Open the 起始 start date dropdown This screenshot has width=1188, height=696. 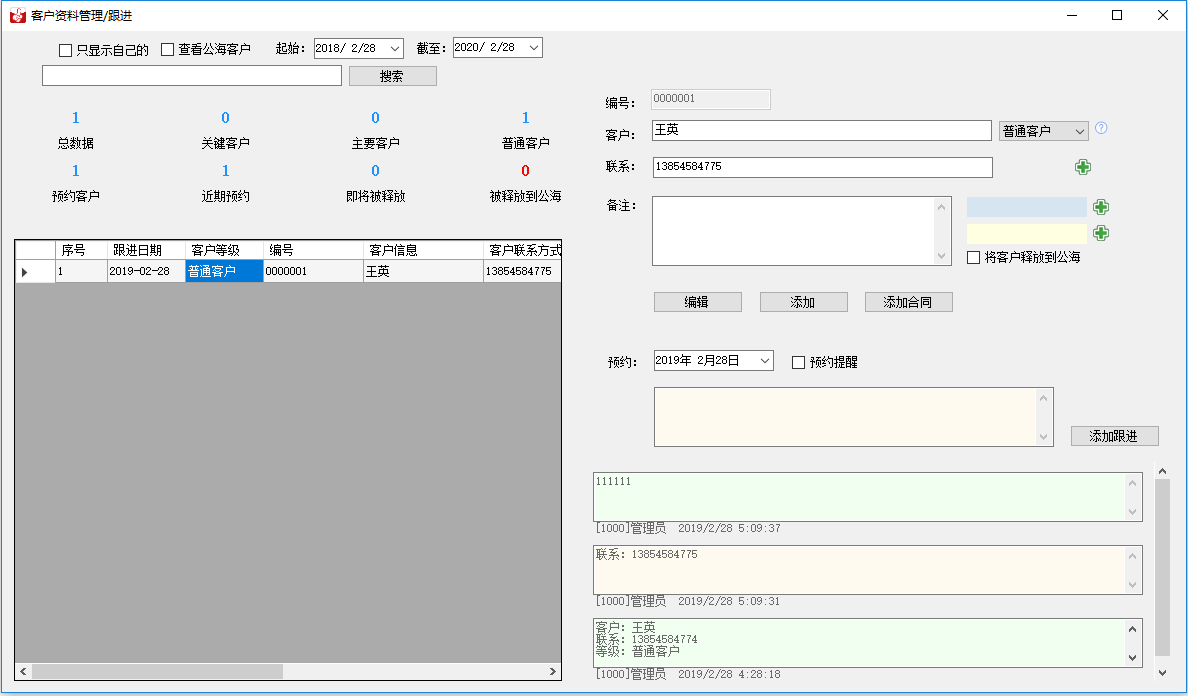[x=393, y=48]
